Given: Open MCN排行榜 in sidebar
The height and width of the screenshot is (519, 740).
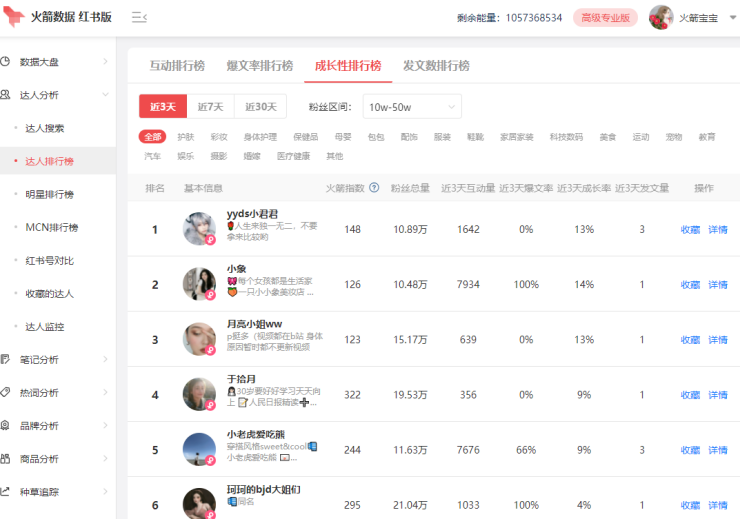Looking at the screenshot, I should point(51,227).
